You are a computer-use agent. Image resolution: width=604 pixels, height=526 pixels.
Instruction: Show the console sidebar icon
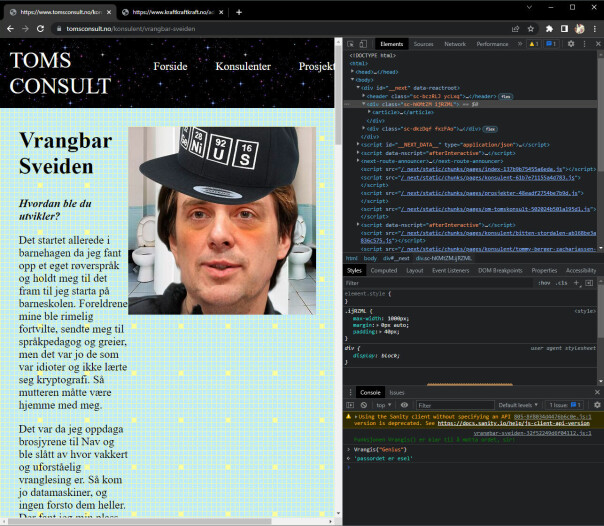coord(350,405)
